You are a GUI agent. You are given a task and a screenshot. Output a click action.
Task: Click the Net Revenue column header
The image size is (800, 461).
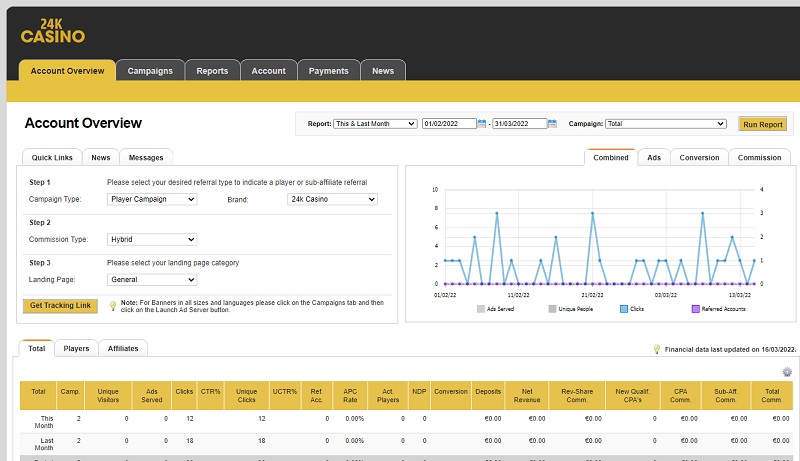click(527, 396)
